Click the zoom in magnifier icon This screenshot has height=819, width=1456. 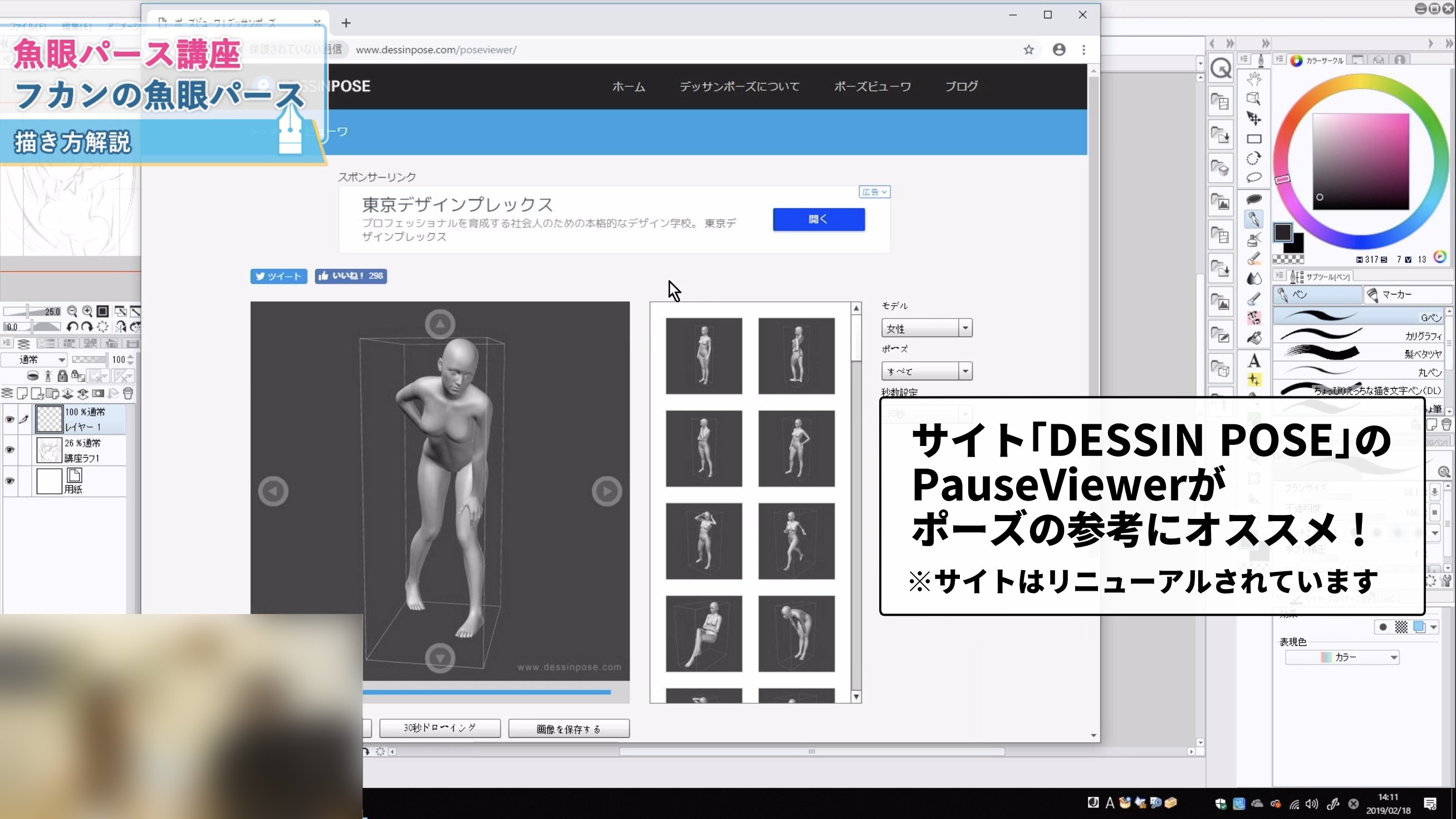87,311
